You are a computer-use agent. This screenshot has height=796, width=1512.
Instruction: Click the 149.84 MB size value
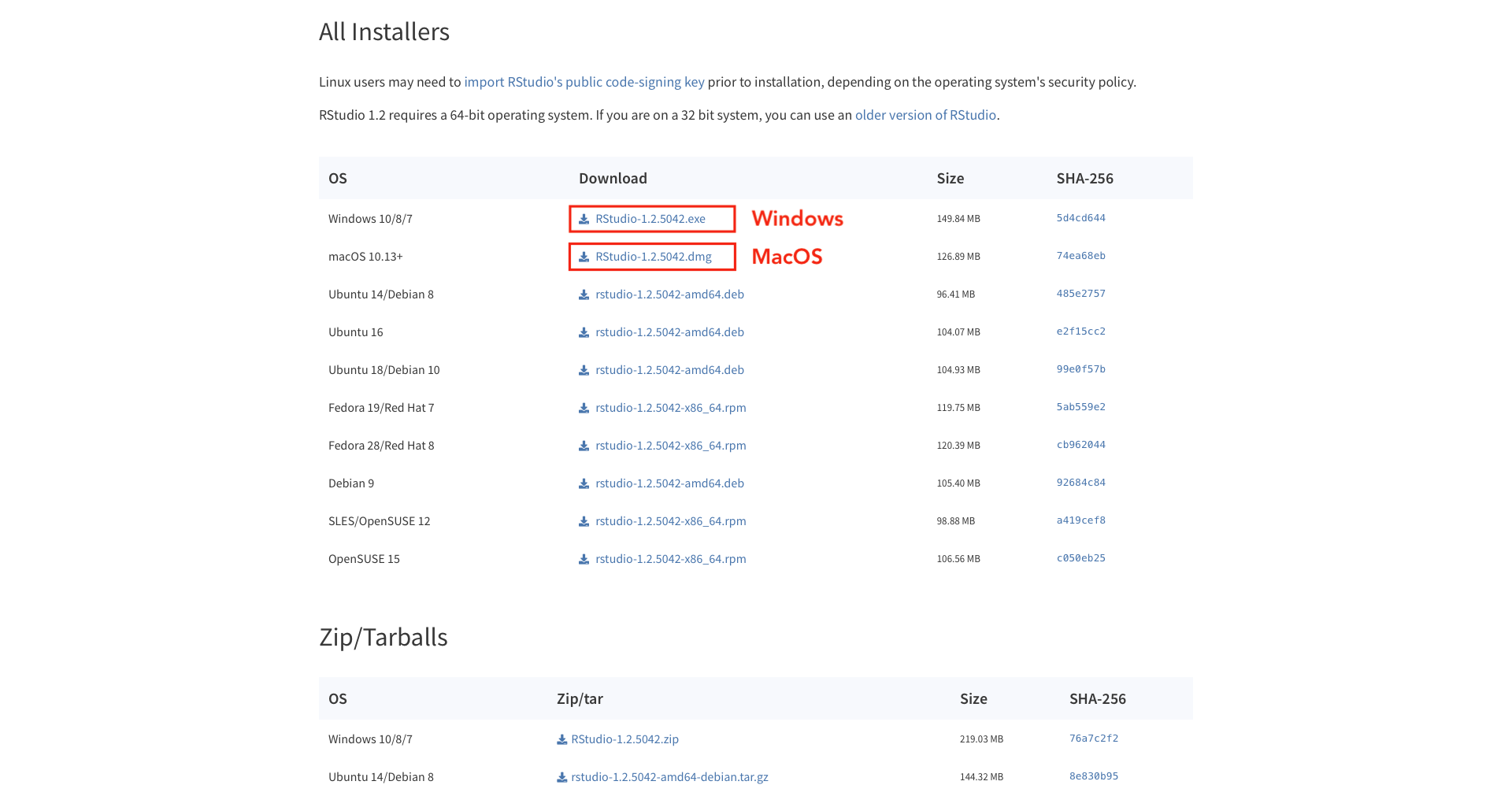[x=958, y=219]
